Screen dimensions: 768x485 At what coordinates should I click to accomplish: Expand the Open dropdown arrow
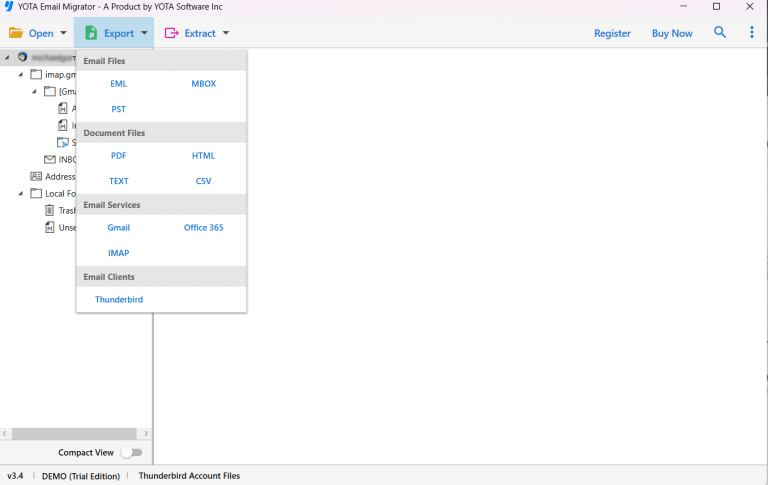[64, 33]
